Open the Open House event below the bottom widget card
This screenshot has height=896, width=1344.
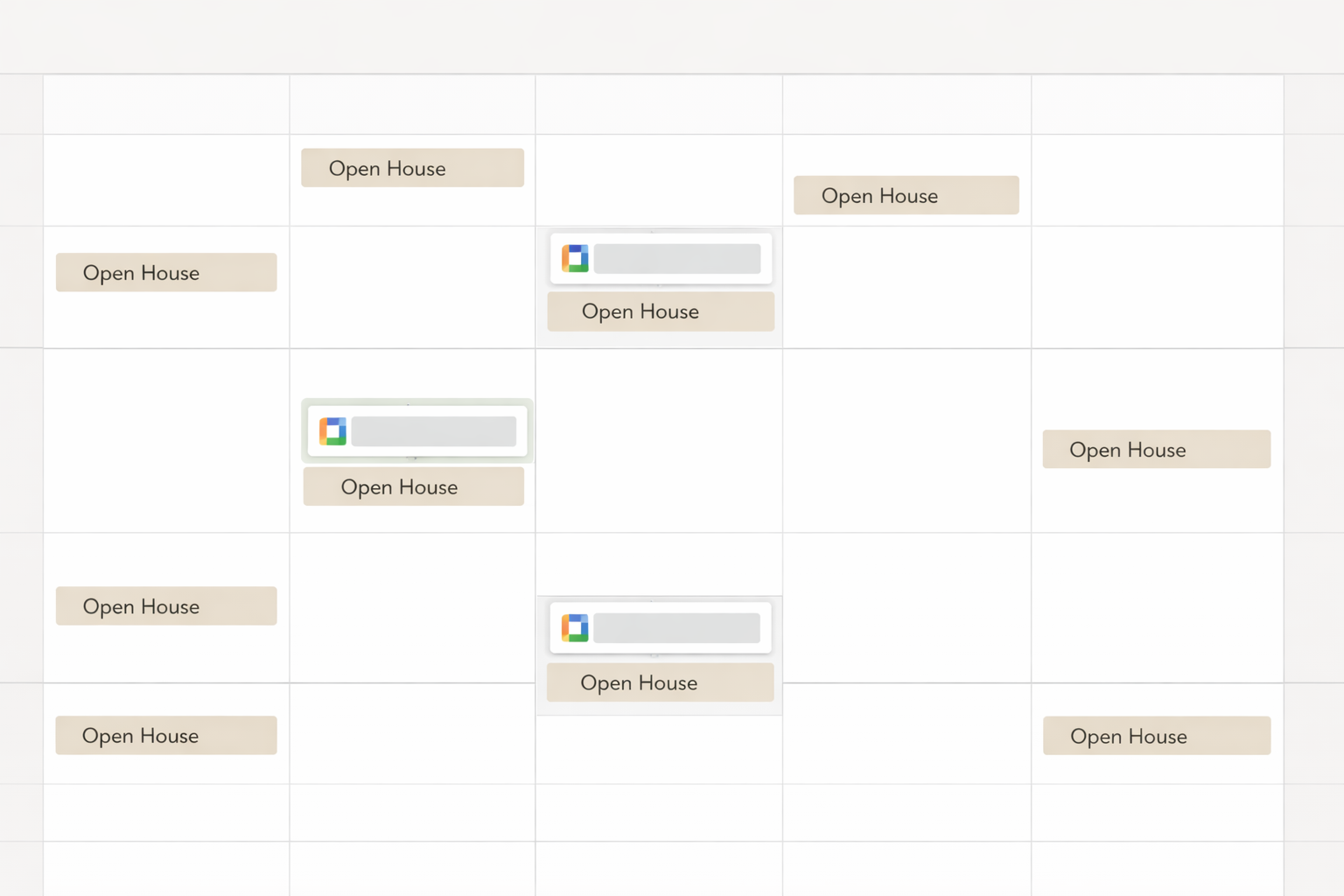(x=660, y=682)
